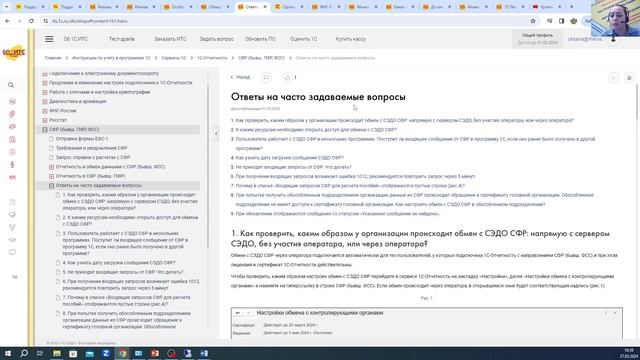Open the Задать вопрос menu item
The image size is (640, 360).
(x=216, y=39)
